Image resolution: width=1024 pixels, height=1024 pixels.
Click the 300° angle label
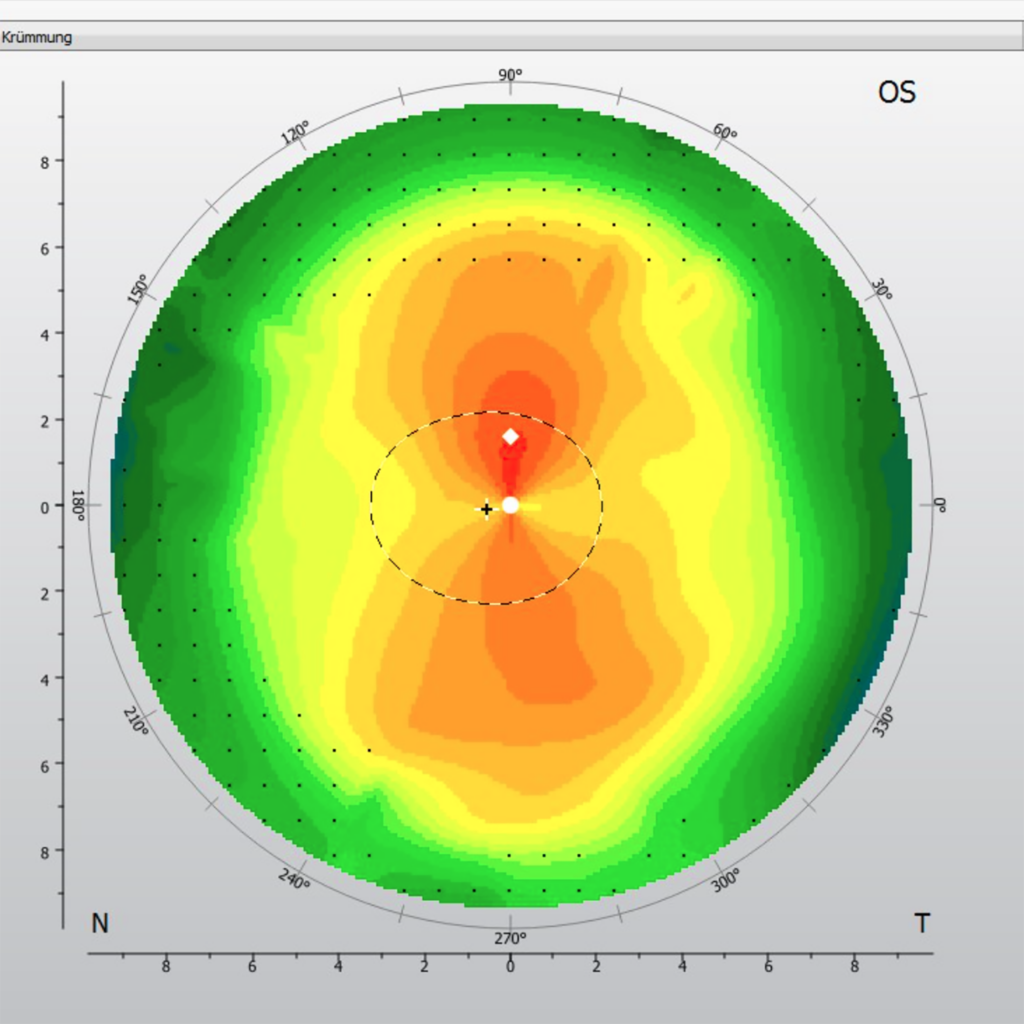point(726,880)
